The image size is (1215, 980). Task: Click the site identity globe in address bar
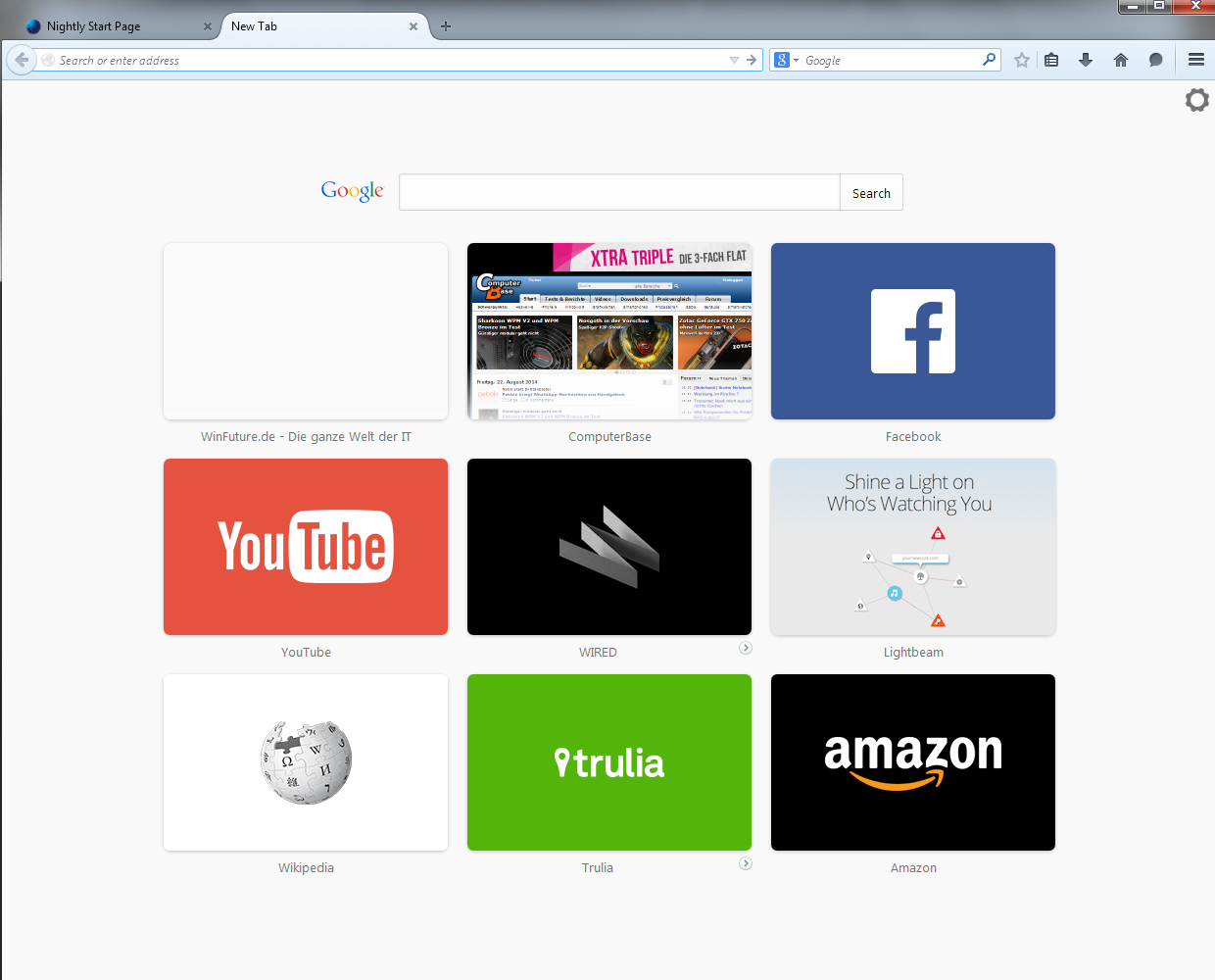point(47,60)
